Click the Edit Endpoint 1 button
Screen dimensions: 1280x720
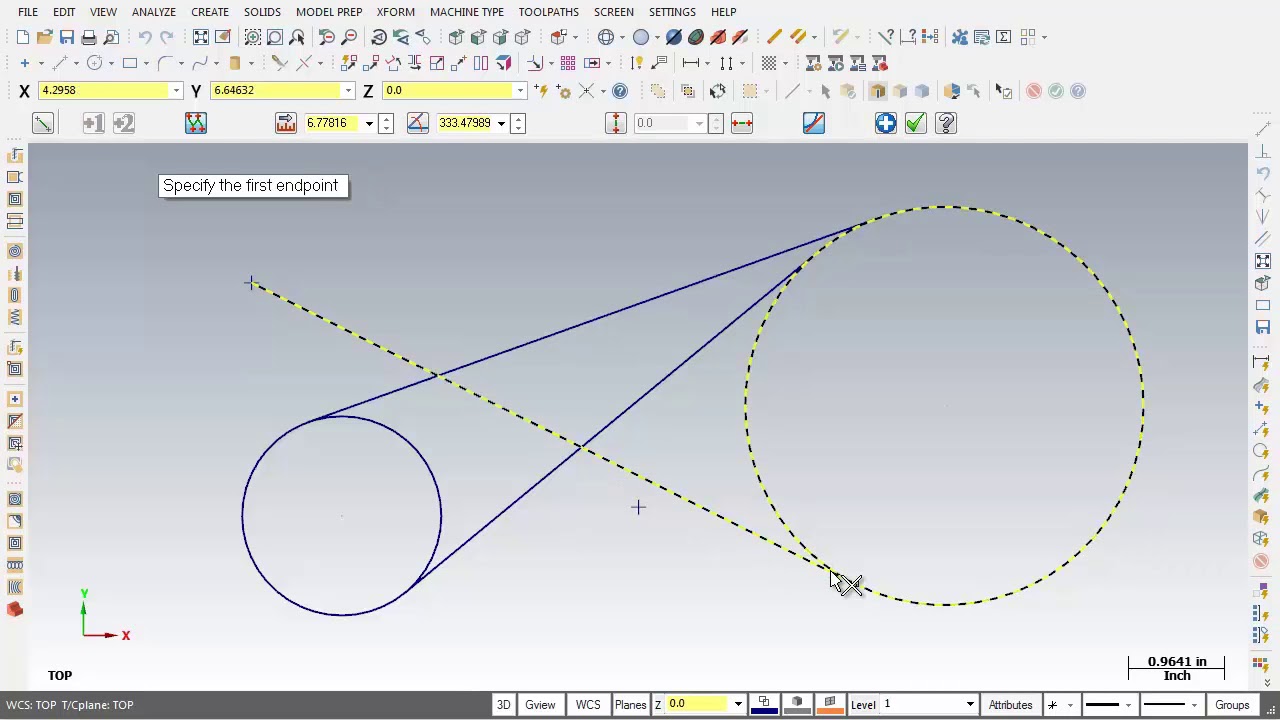click(93, 123)
